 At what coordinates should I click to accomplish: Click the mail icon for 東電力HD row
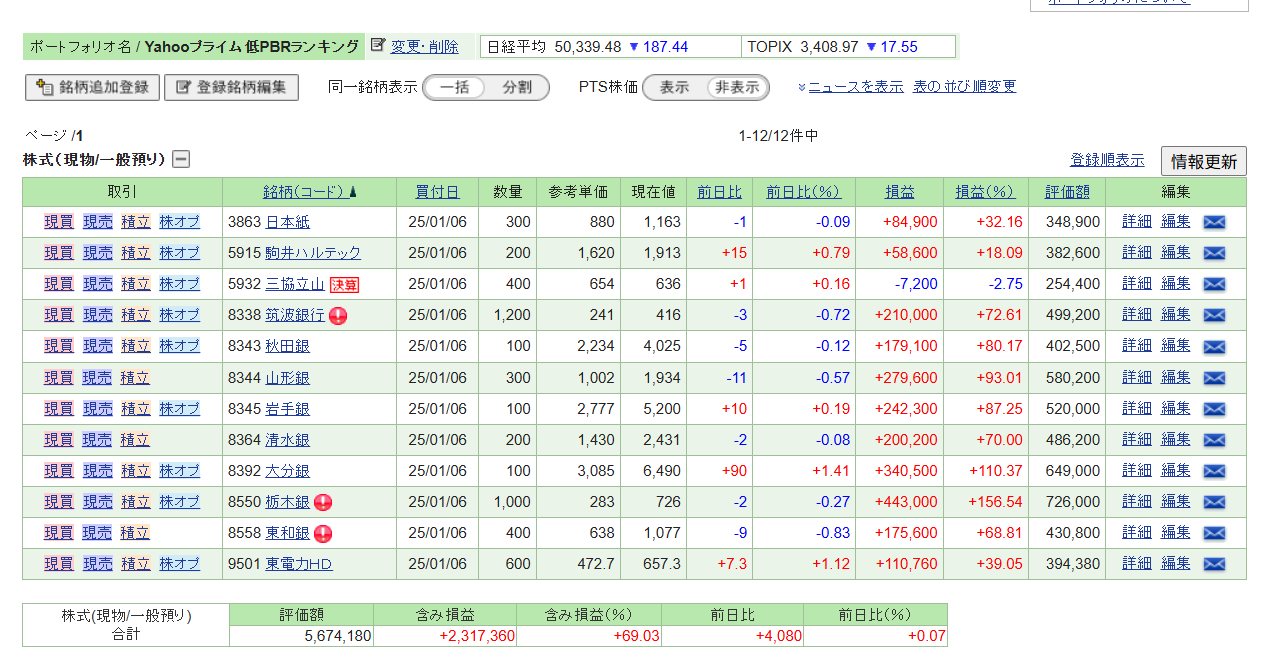click(1214, 564)
